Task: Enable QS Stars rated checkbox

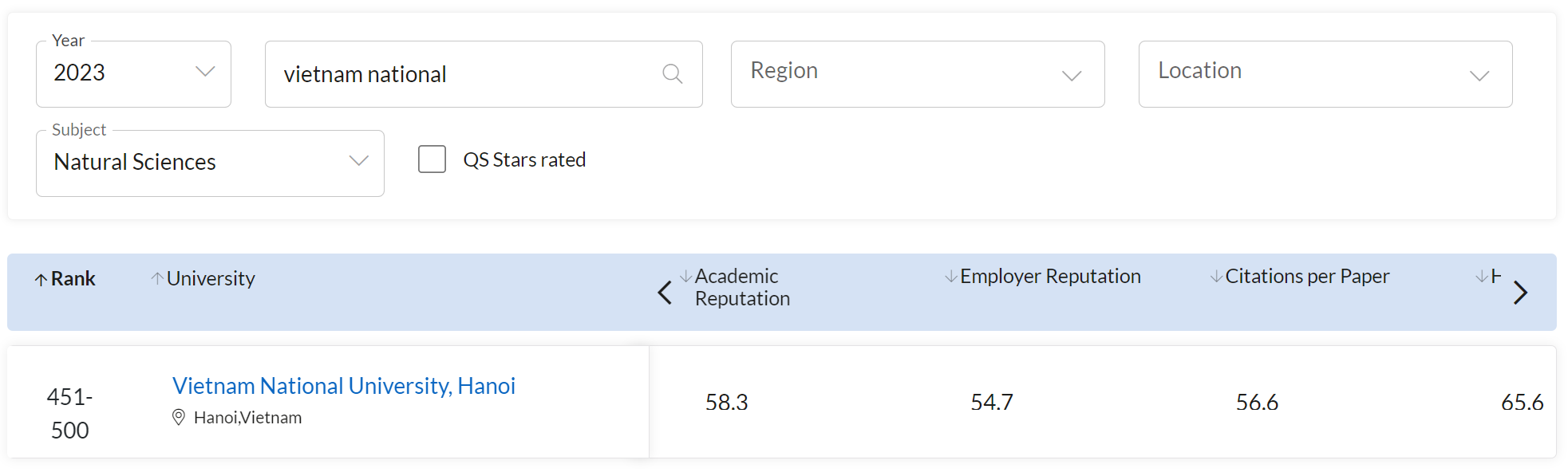Action: (x=432, y=159)
